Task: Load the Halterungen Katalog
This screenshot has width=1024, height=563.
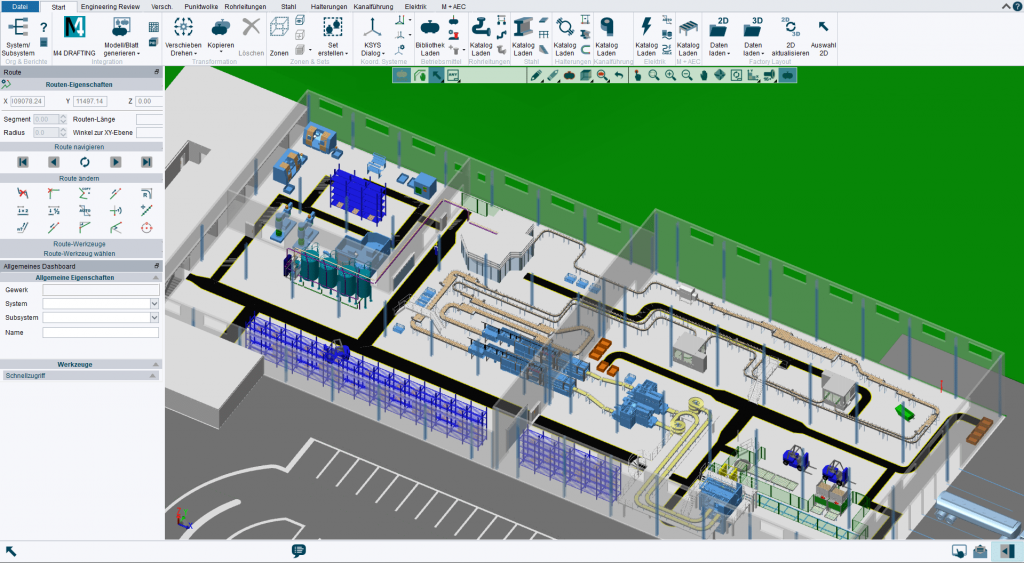Action: tap(564, 37)
